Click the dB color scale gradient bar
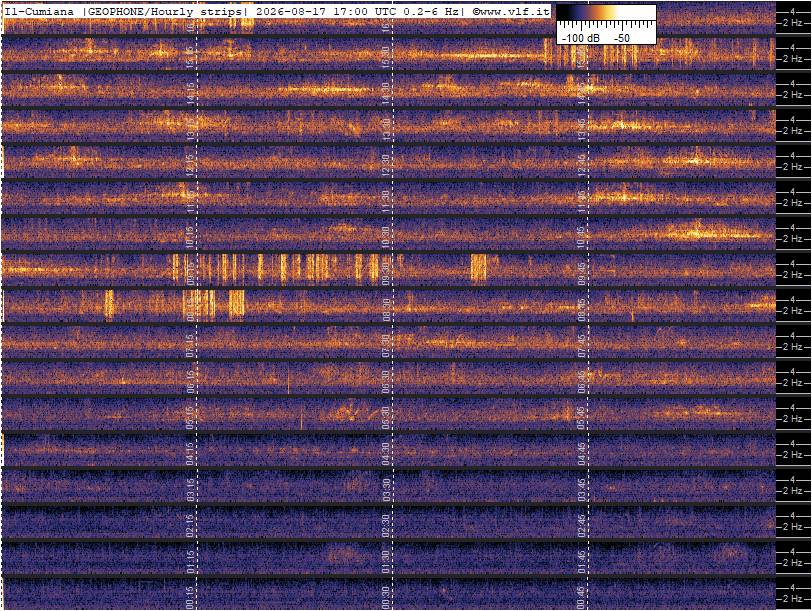 point(606,13)
